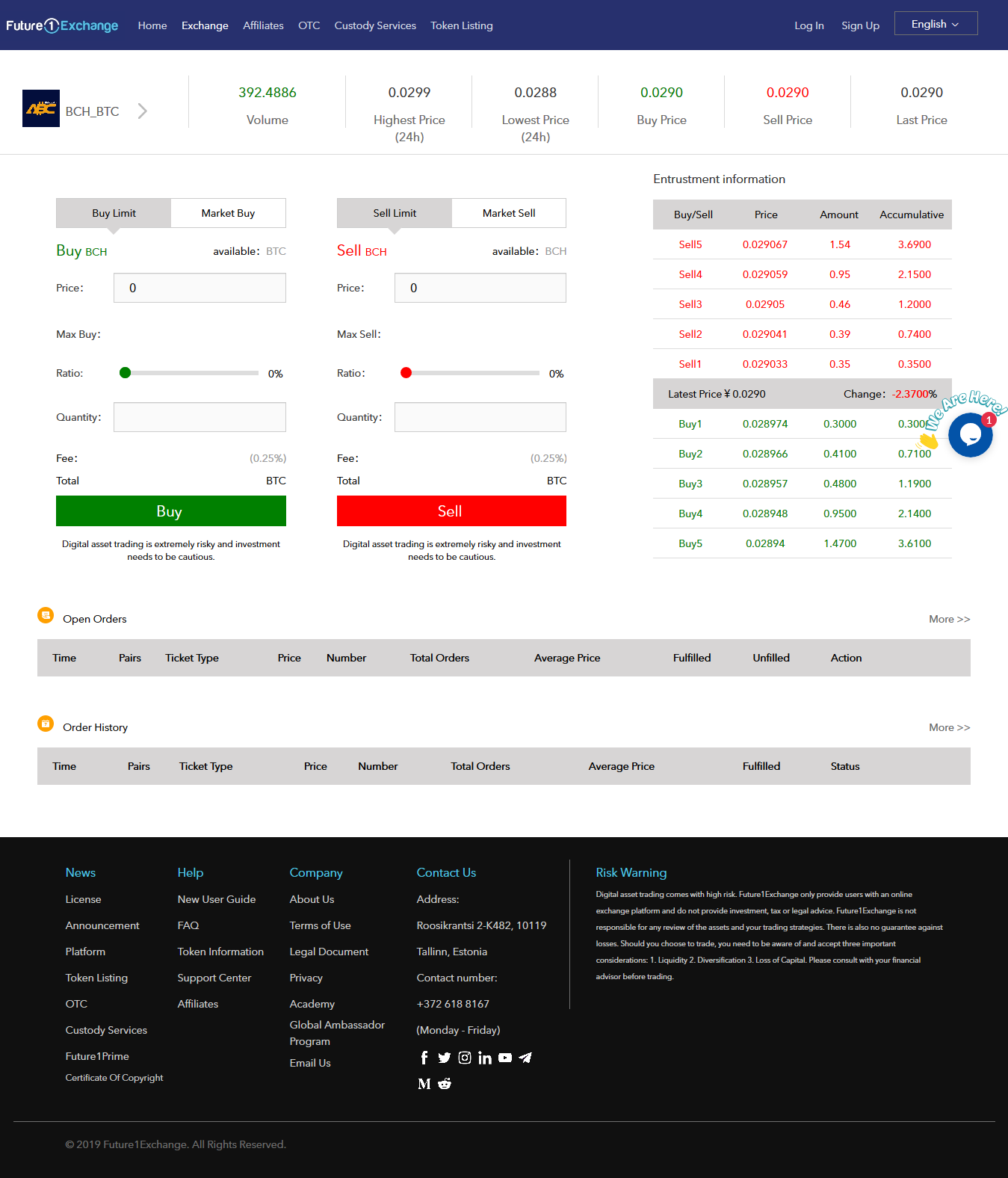Open Custody Services in top navigation
Screen dimensions: 1008x1178
click(x=375, y=25)
